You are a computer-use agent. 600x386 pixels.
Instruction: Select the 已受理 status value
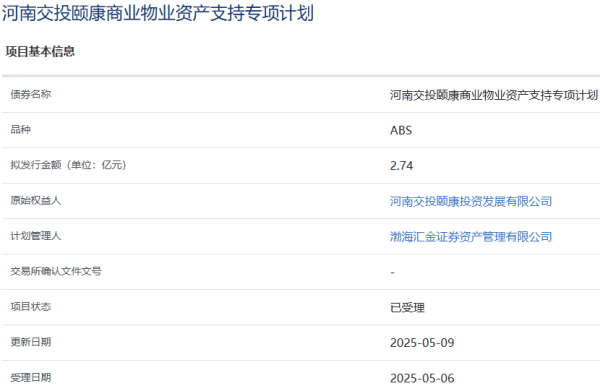(408, 308)
